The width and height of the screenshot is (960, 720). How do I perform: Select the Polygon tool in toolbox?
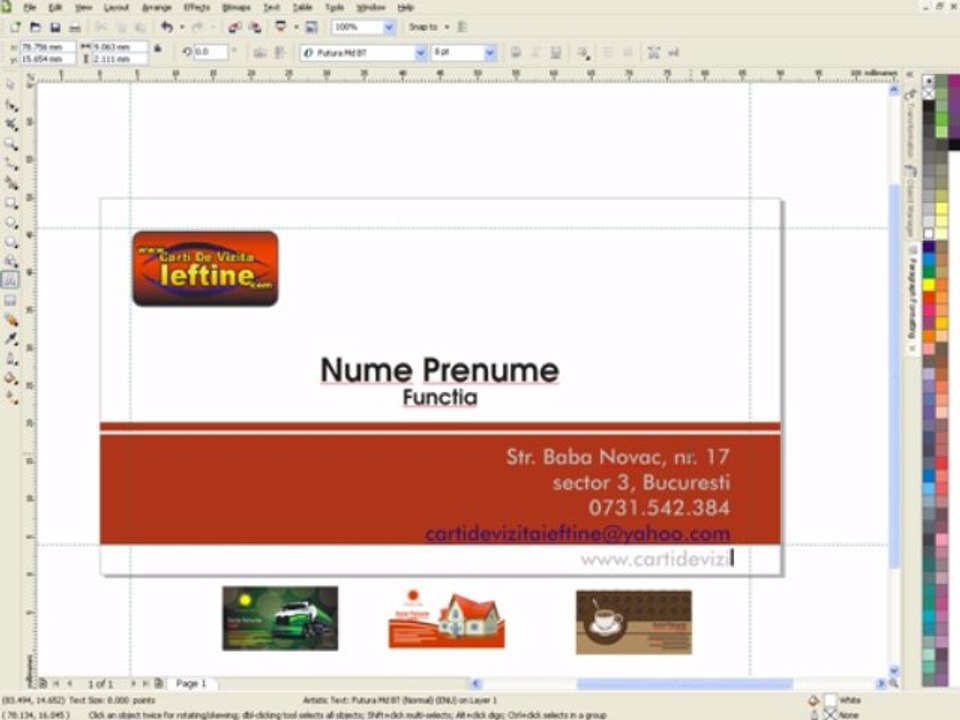pyautogui.click(x=10, y=242)
